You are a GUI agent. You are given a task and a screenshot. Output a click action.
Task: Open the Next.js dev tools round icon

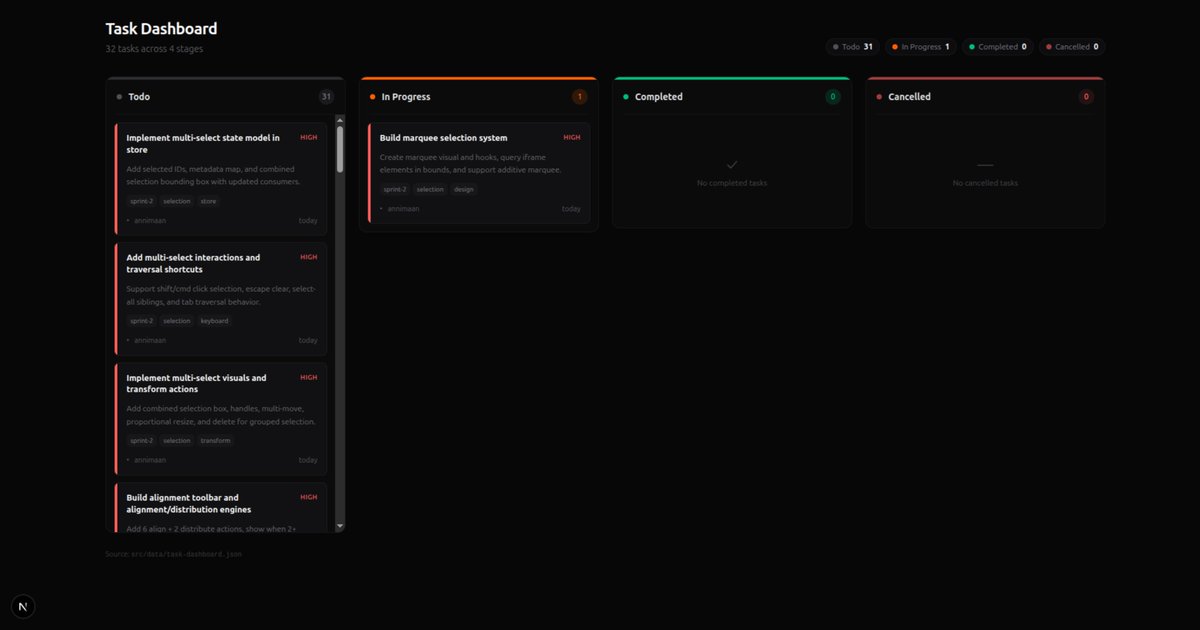point(23,607)
